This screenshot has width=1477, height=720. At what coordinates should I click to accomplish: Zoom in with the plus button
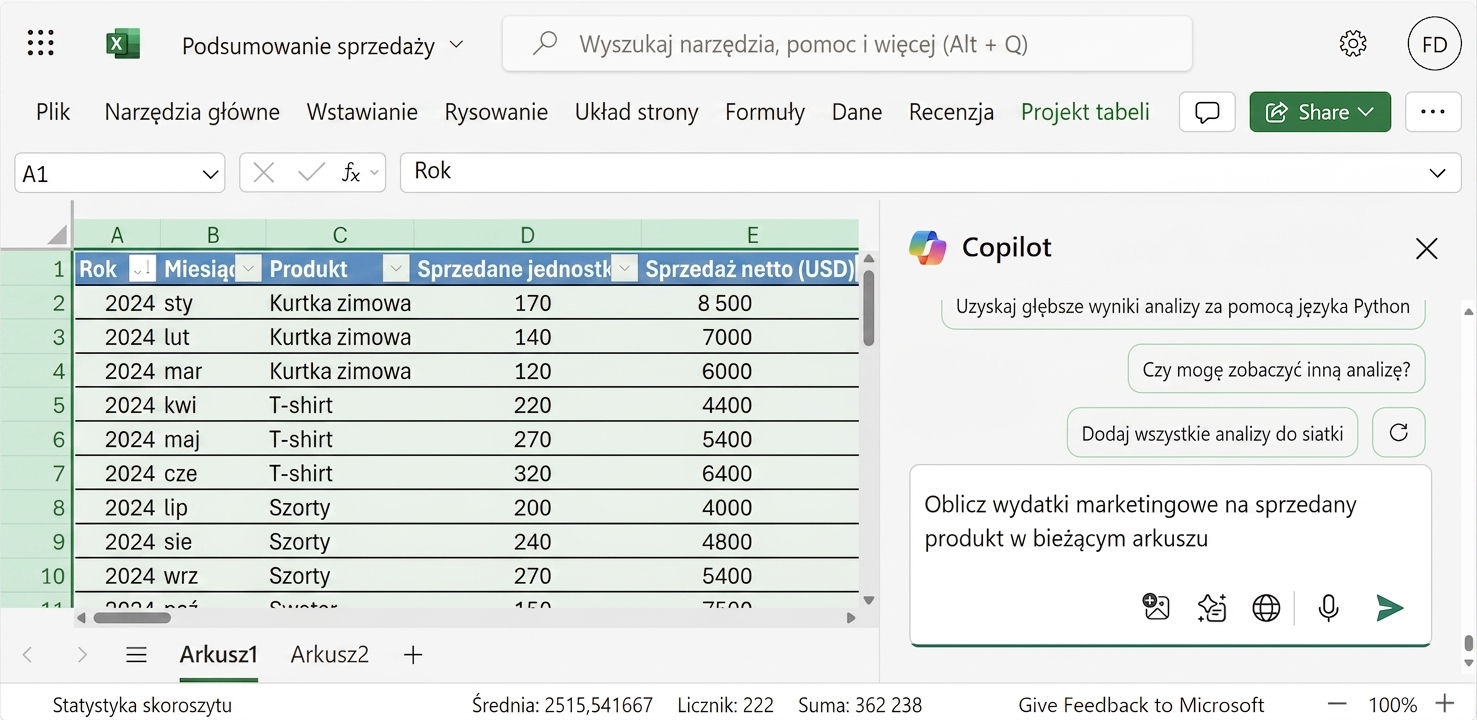pyautogui.click(x=1444, y=704)
